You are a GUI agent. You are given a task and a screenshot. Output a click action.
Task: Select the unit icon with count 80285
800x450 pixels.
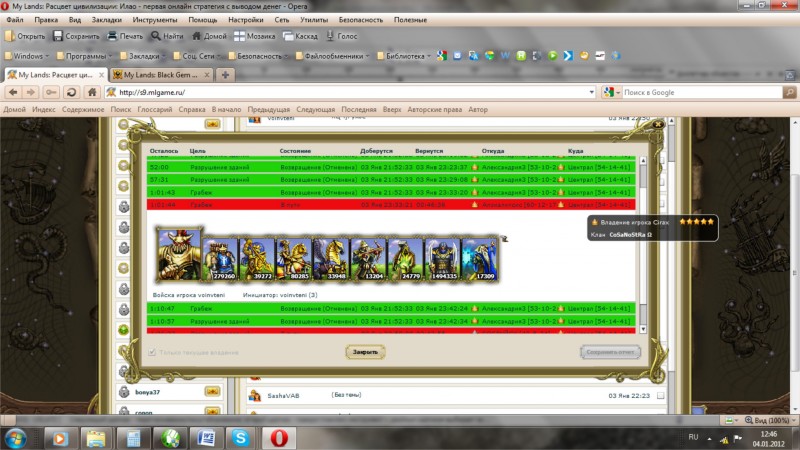(293, 259)
